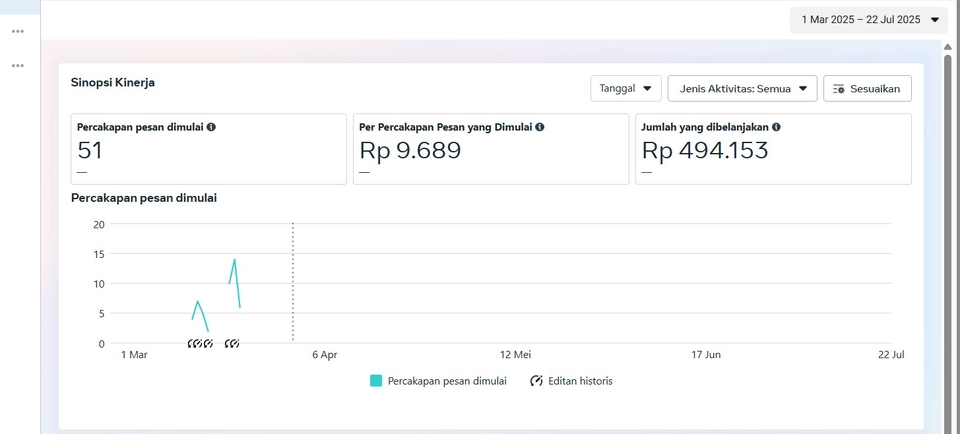Click the lower three-dots icon in sidebar
960x434 pixels.
17,66
